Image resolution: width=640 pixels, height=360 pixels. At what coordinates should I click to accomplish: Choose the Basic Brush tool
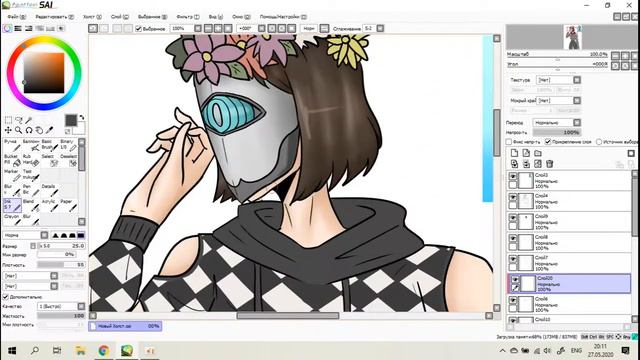tap(49, 145)
